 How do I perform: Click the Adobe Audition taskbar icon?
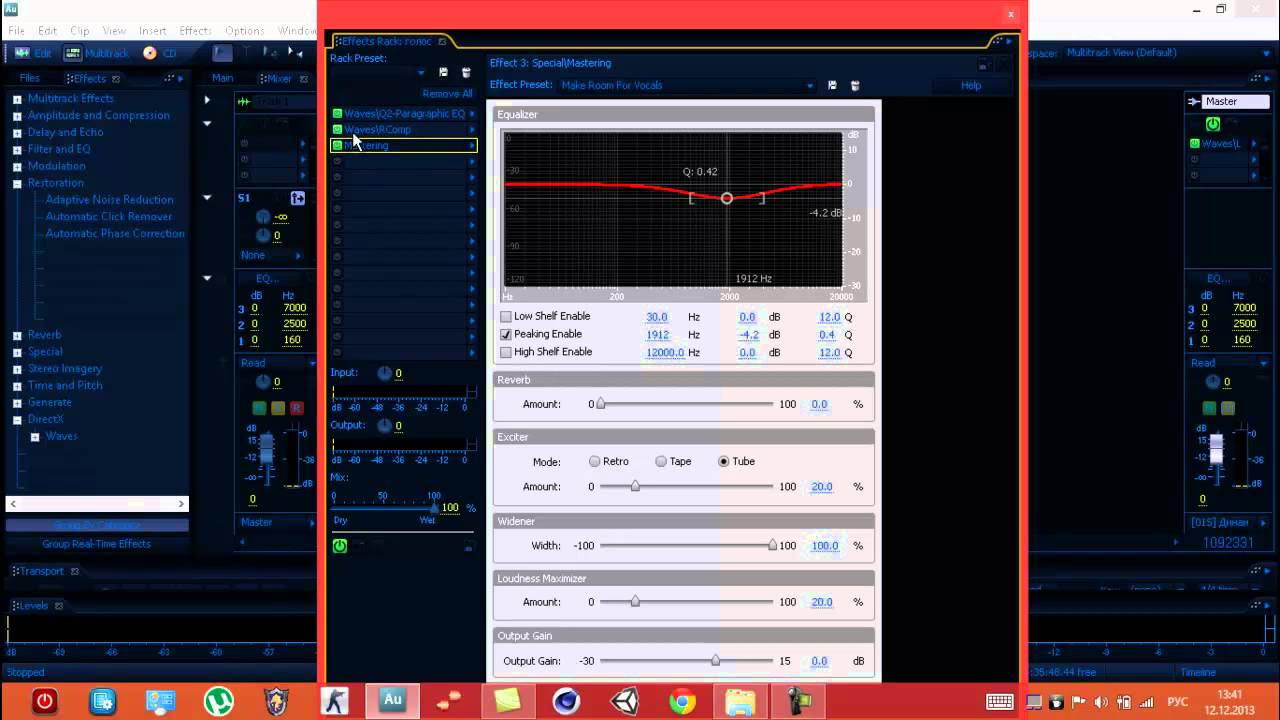pos(392,701)
